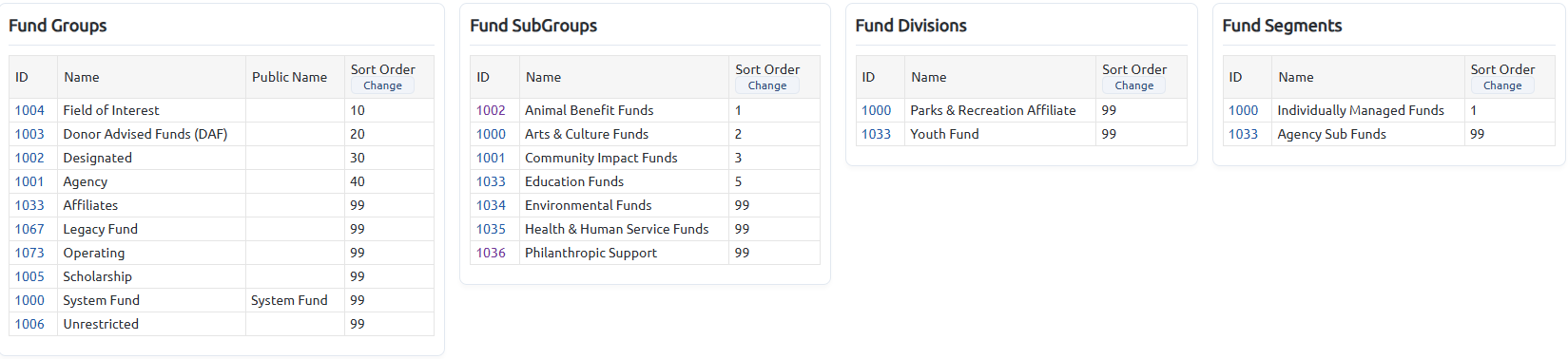The image size is (1568, 359).
Task: Click Change button under Fund Divisions Sort Order
Action: coord(1134,85)
